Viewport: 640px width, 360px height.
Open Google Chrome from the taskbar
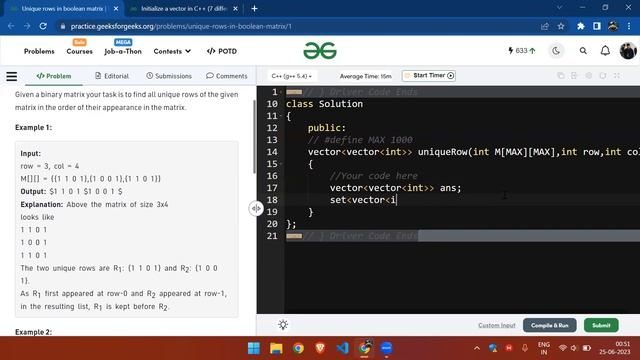coord(298,348)
